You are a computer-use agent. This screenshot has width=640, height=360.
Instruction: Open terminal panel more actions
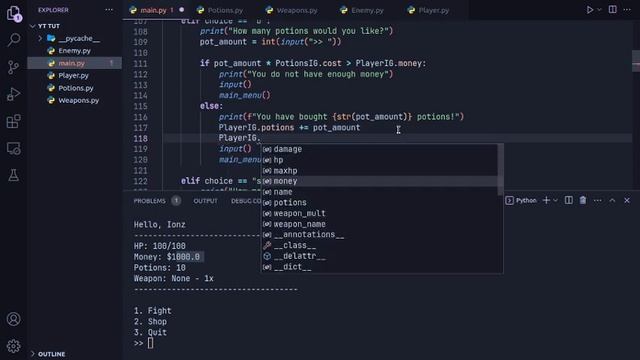(598, 200)
